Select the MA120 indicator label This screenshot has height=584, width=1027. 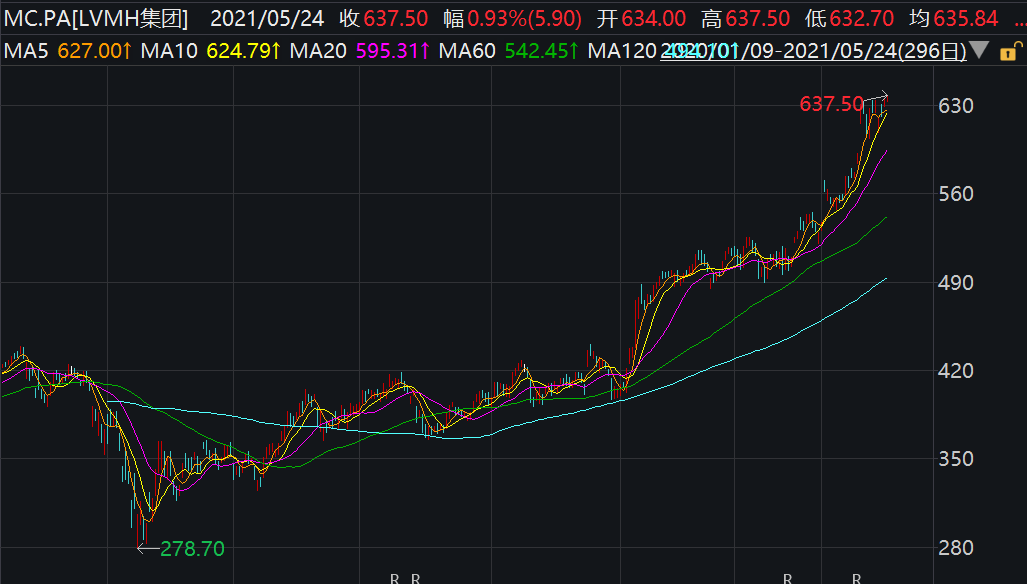[622, 51]
